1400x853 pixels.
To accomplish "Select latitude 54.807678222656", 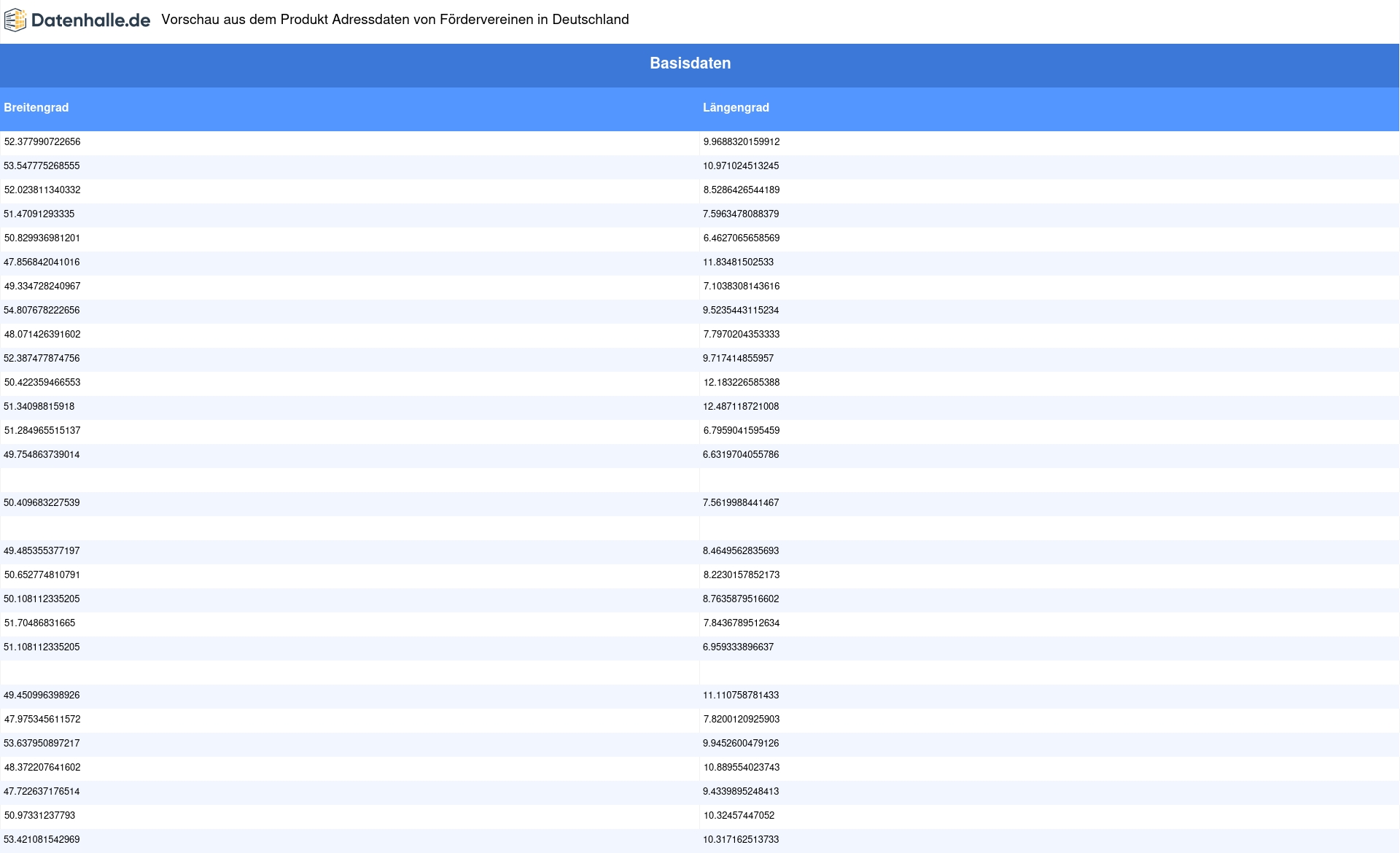I will point(42,311).
